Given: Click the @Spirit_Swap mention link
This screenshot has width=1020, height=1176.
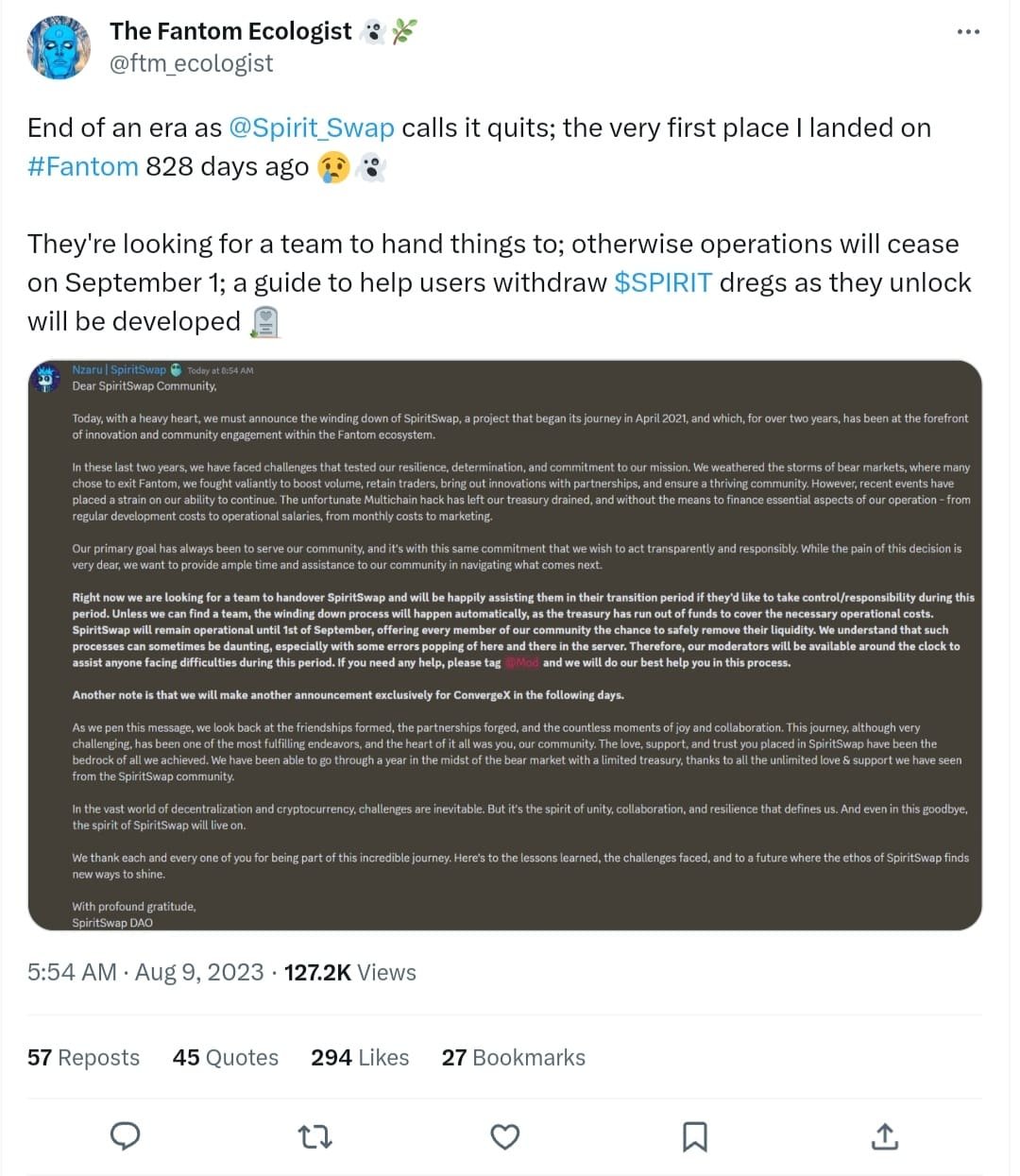Looking at the screenshot, I should pos(312,128).
